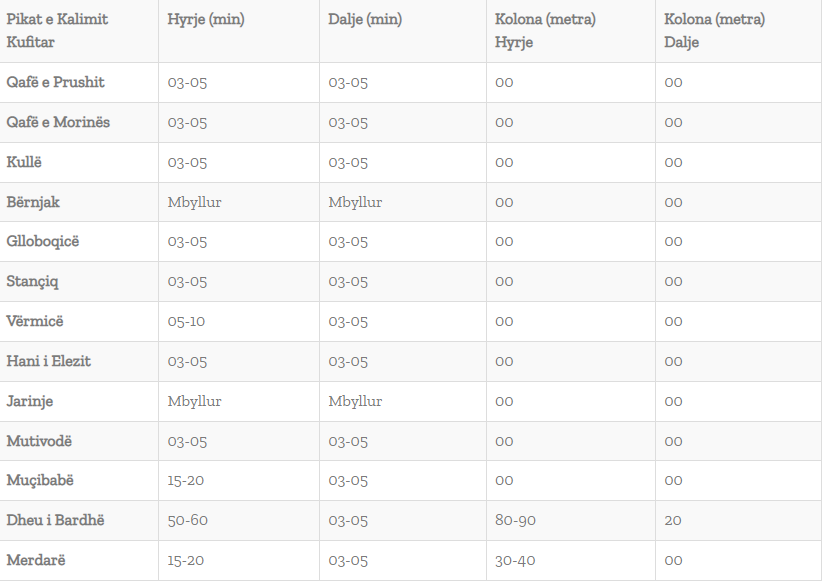Viewport: 822px width, 583px height.
Task: Click the Dalje (min) column header
Action: (x=365, y=19)
